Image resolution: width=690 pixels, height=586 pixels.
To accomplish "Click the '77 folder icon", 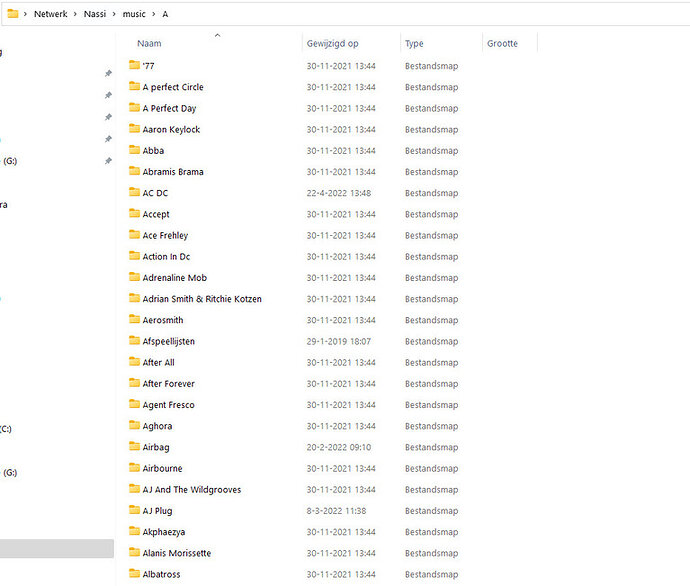I will 134,65.
